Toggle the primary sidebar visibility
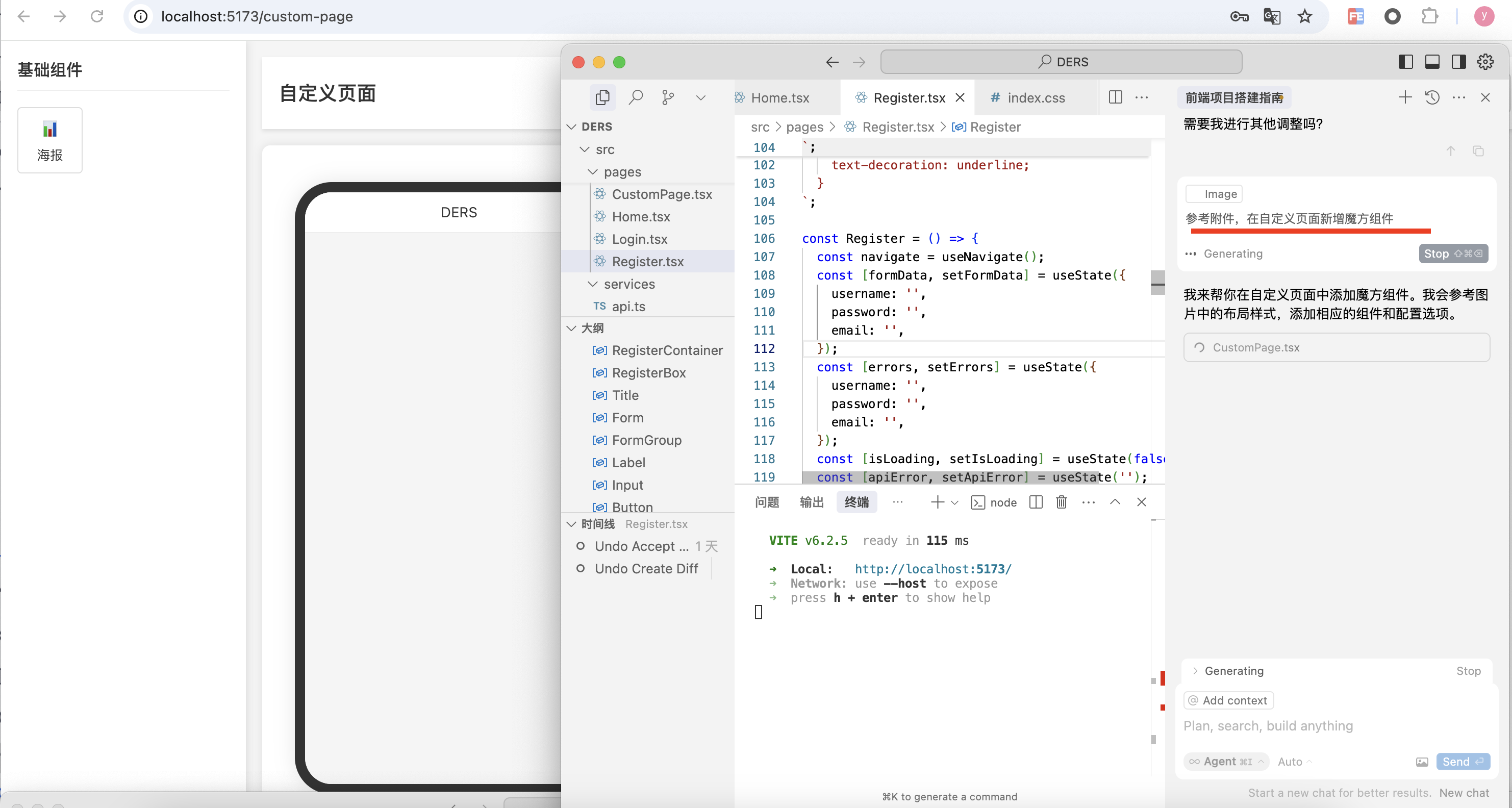 [1405, 61]
